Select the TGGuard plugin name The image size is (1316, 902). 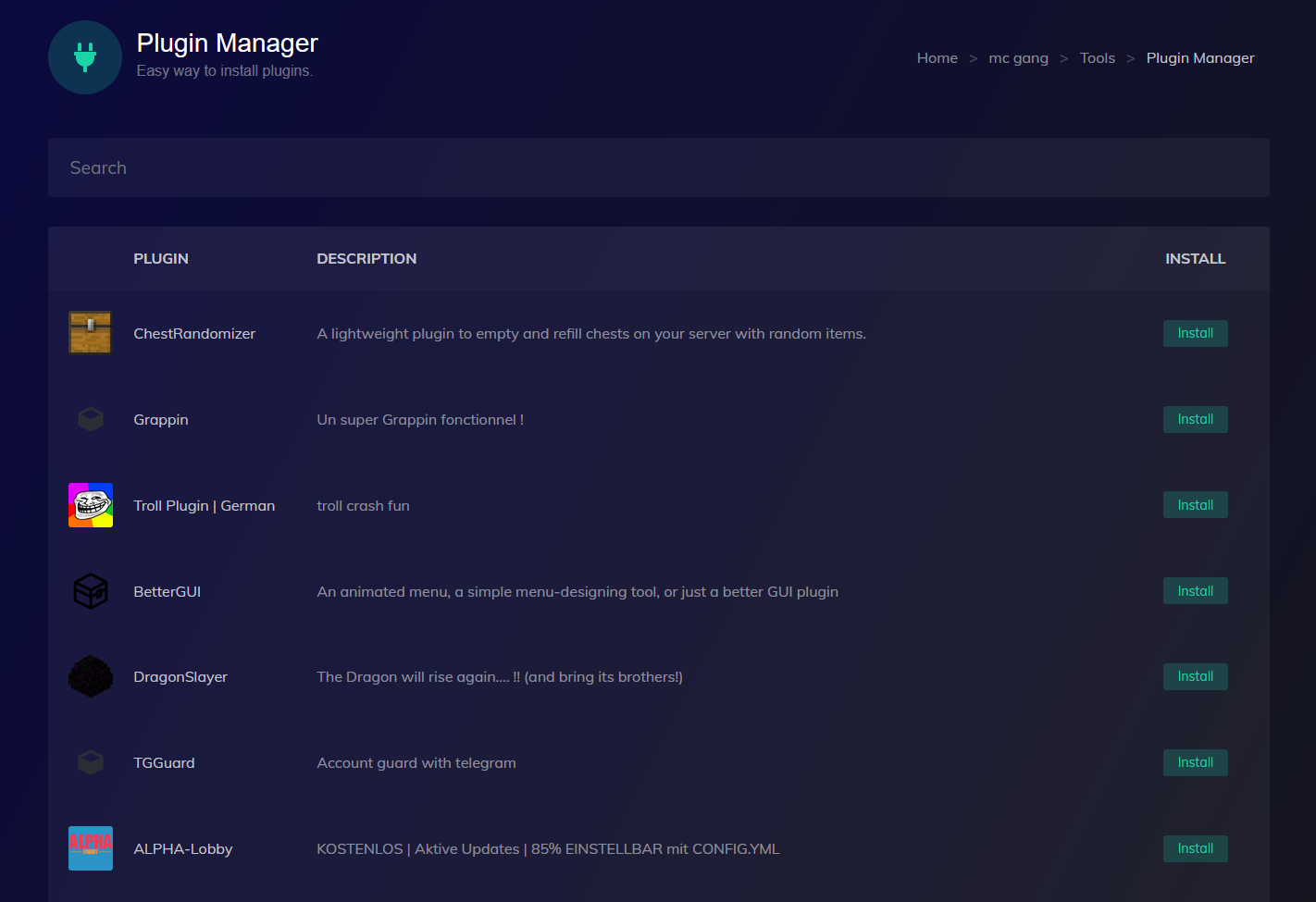tap(164, 763)
